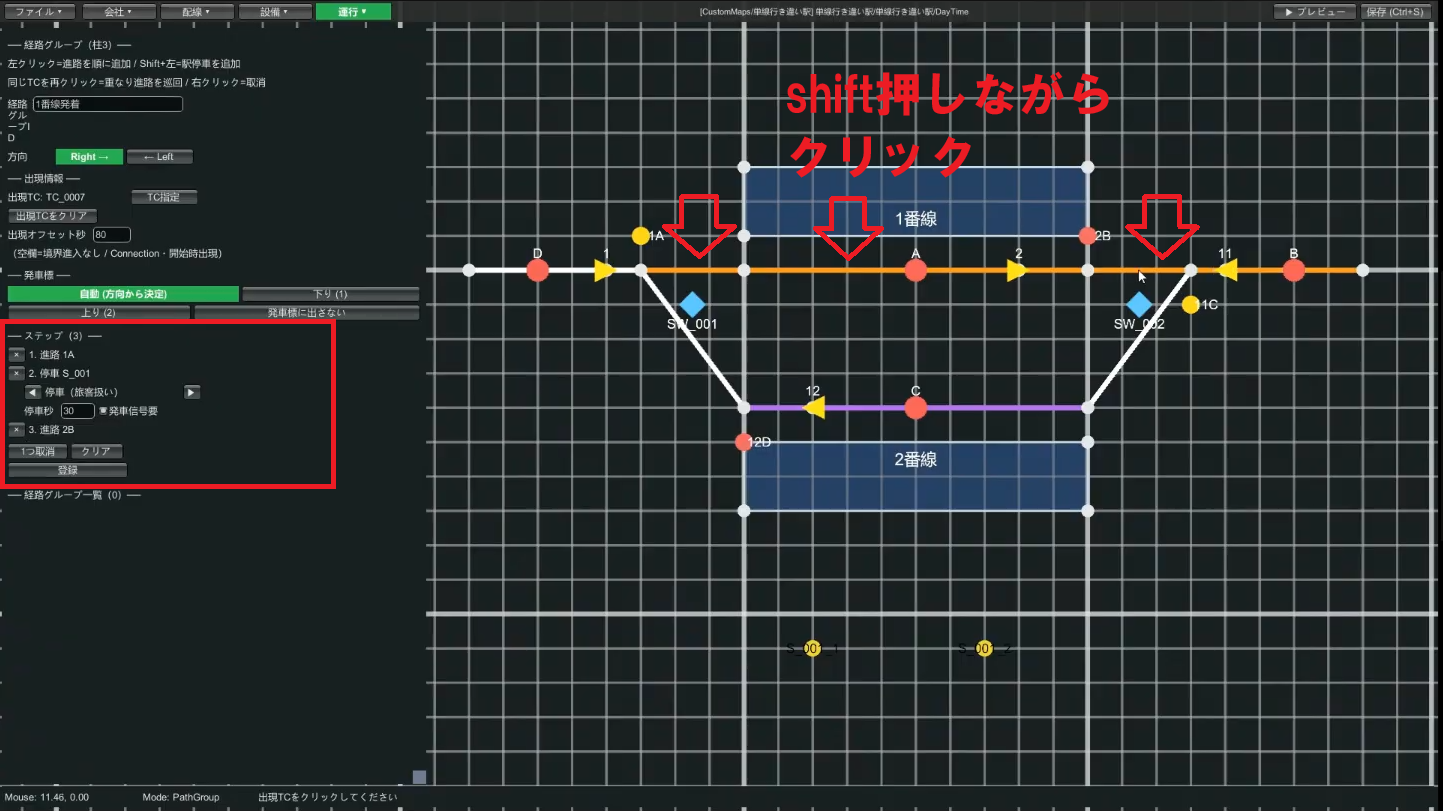The height and width of the screenshot is (811, 1443).
Task: Select the red route marker 2B
Action: 1088,236
